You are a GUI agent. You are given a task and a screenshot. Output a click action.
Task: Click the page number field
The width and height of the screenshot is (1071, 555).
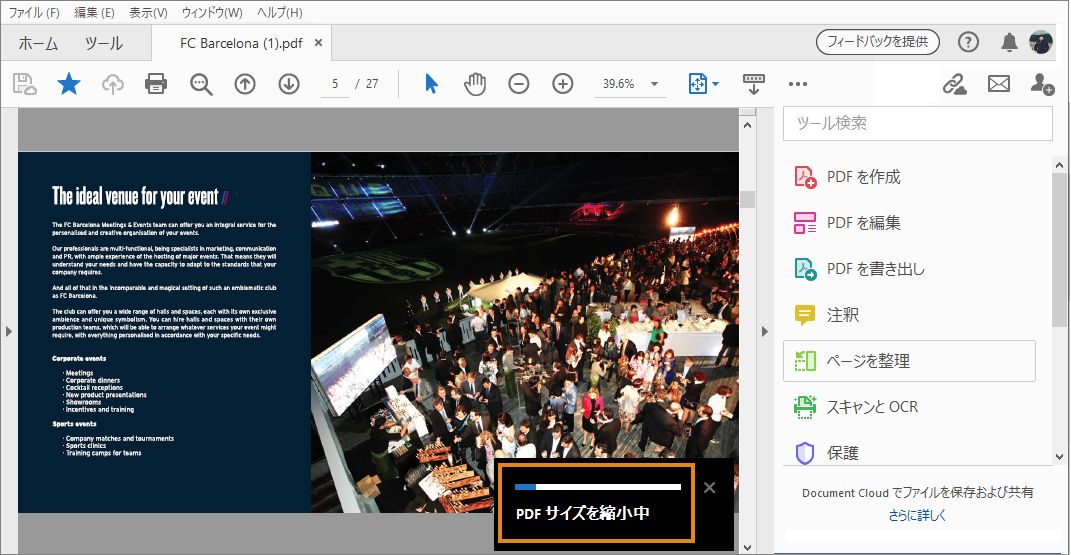tap(335, 84)
